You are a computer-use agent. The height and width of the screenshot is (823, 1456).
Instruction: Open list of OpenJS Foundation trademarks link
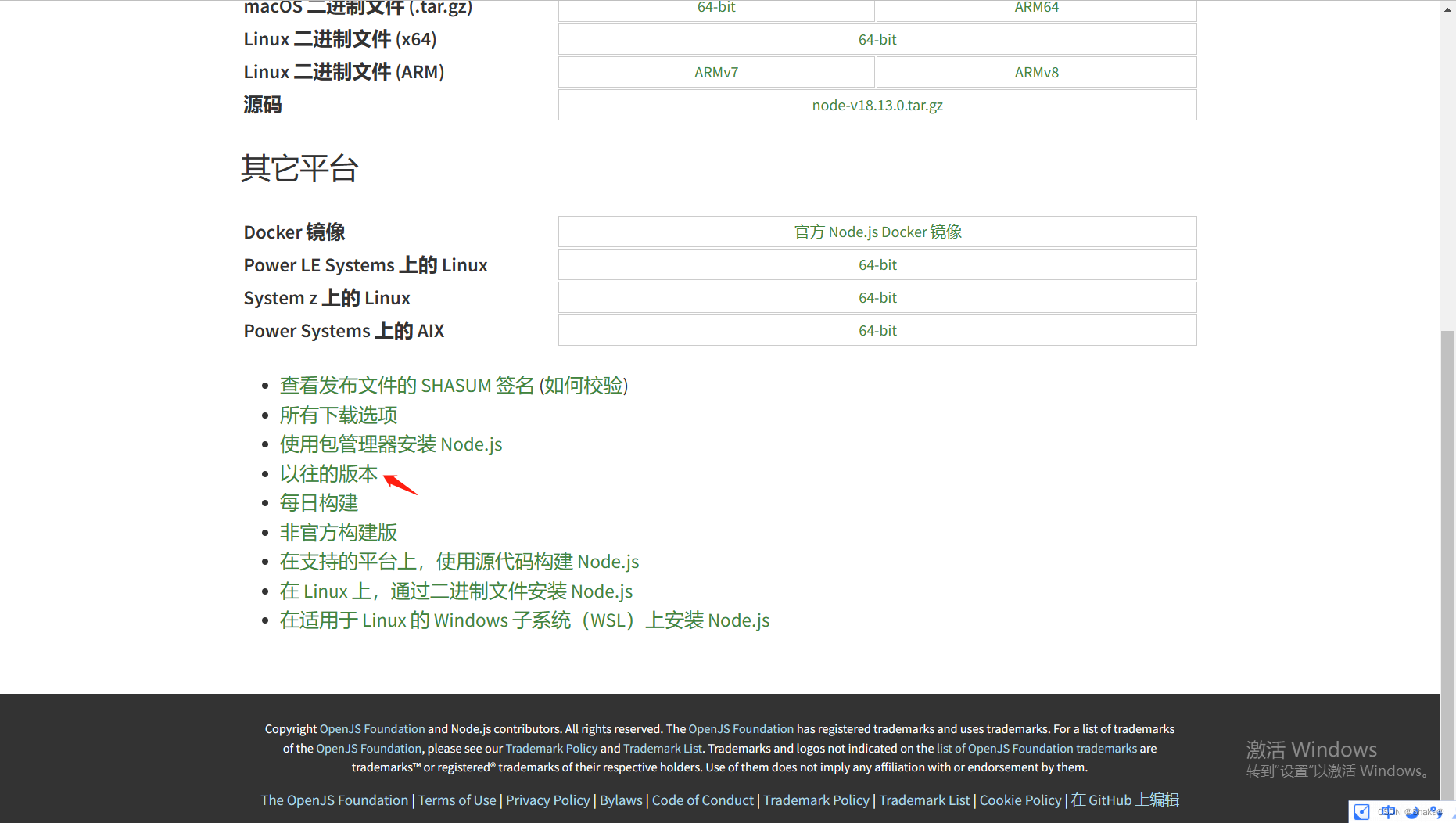1037,748
